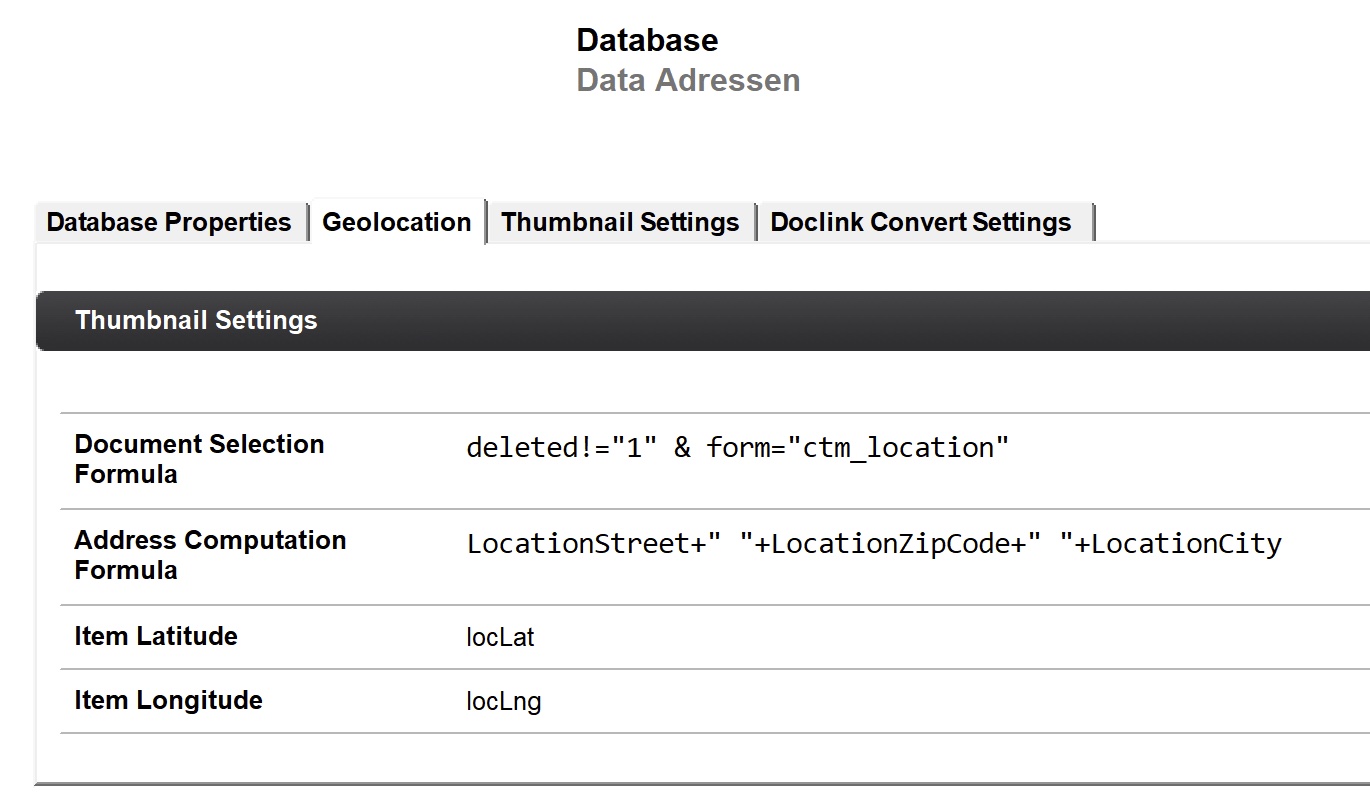Click the locLat field value
The image size is (1370, 808).
click(500, 638)
